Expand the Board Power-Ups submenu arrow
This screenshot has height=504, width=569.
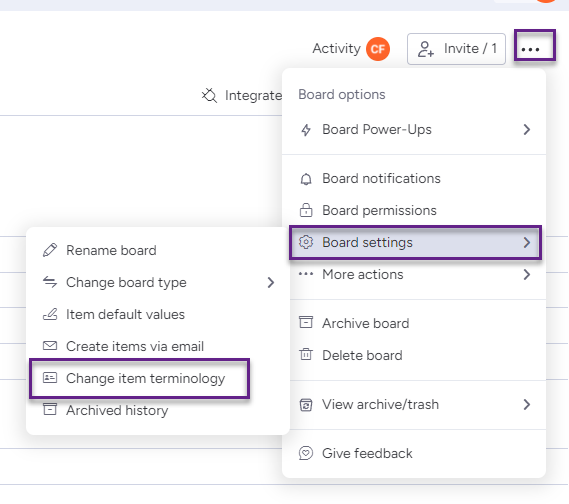(x=527, y=130)
